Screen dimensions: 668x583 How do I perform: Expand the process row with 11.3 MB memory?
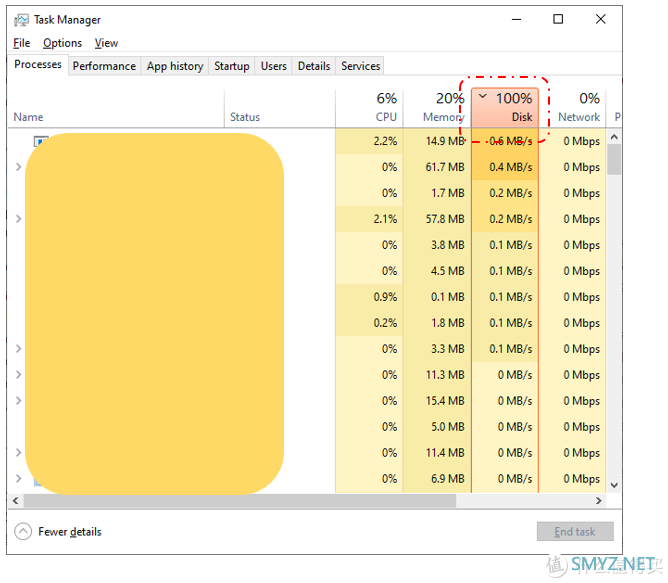point(18,375)
